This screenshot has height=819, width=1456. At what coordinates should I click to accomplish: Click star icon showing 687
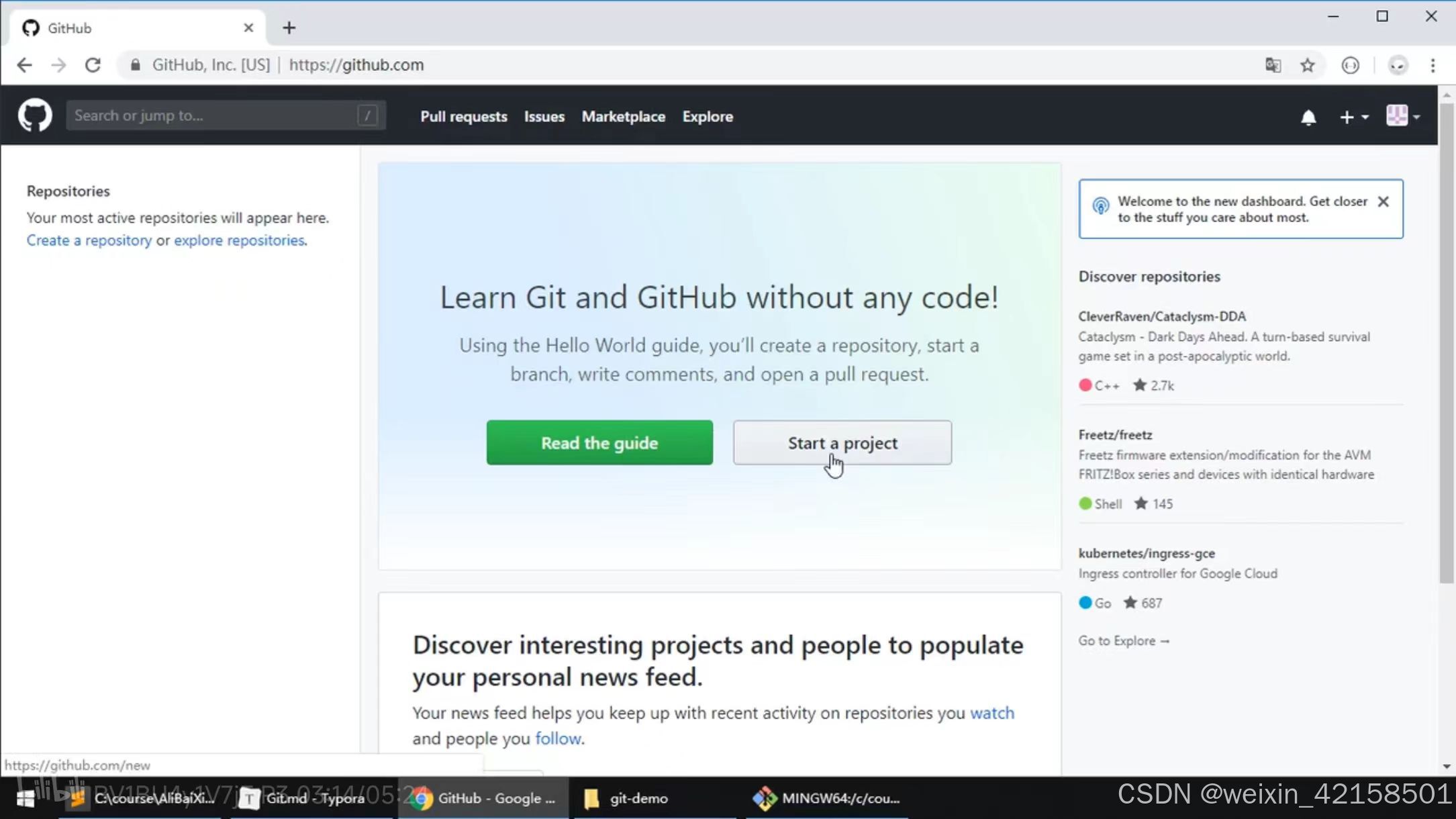[1130, 602]
